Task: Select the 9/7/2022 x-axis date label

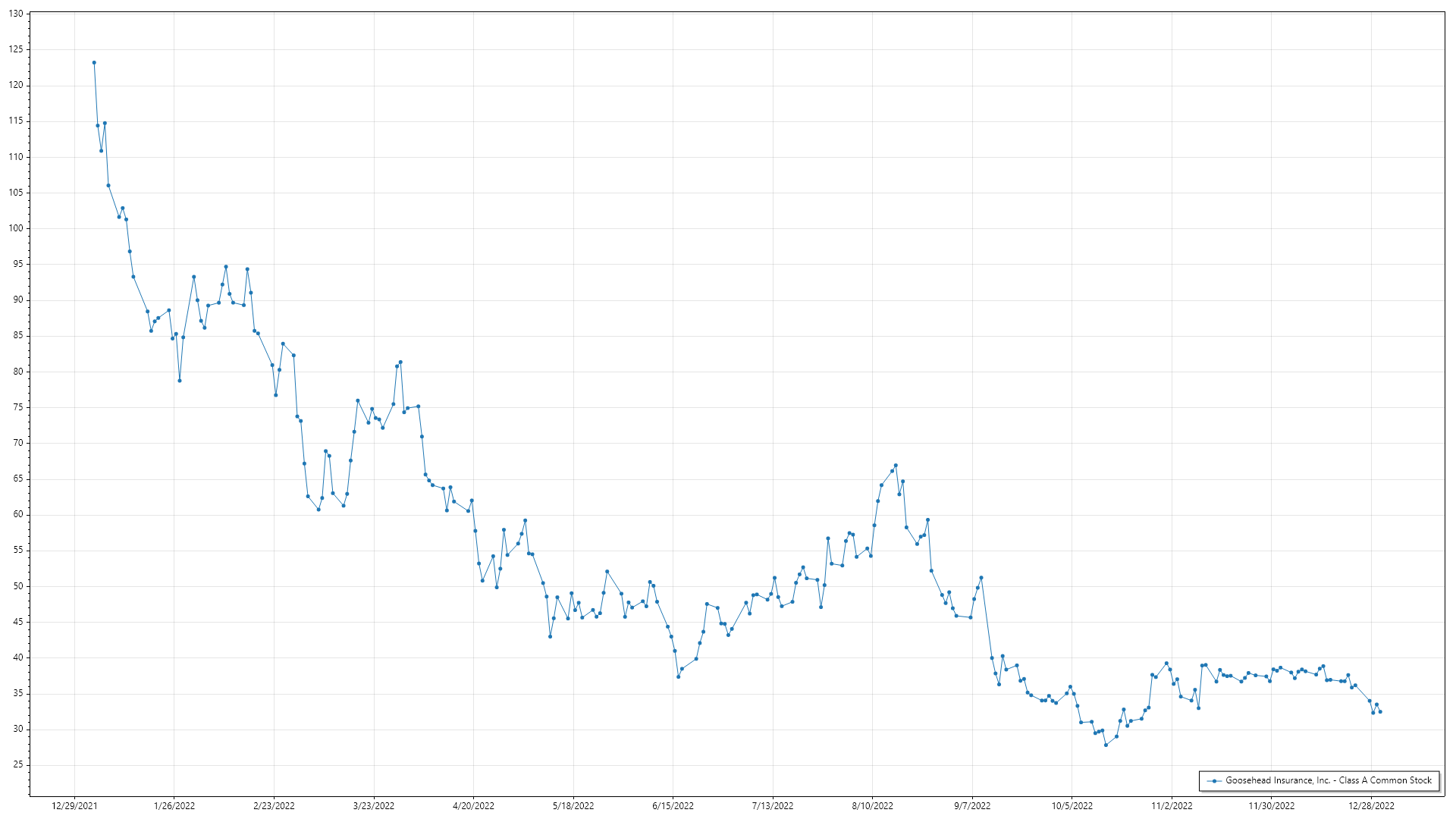Action: [972, 805]
